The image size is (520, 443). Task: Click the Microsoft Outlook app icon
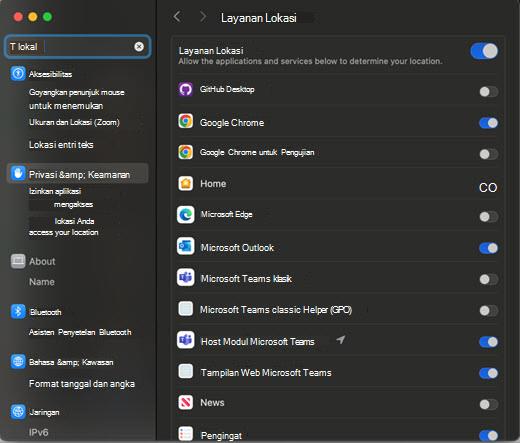pos(186,246)
